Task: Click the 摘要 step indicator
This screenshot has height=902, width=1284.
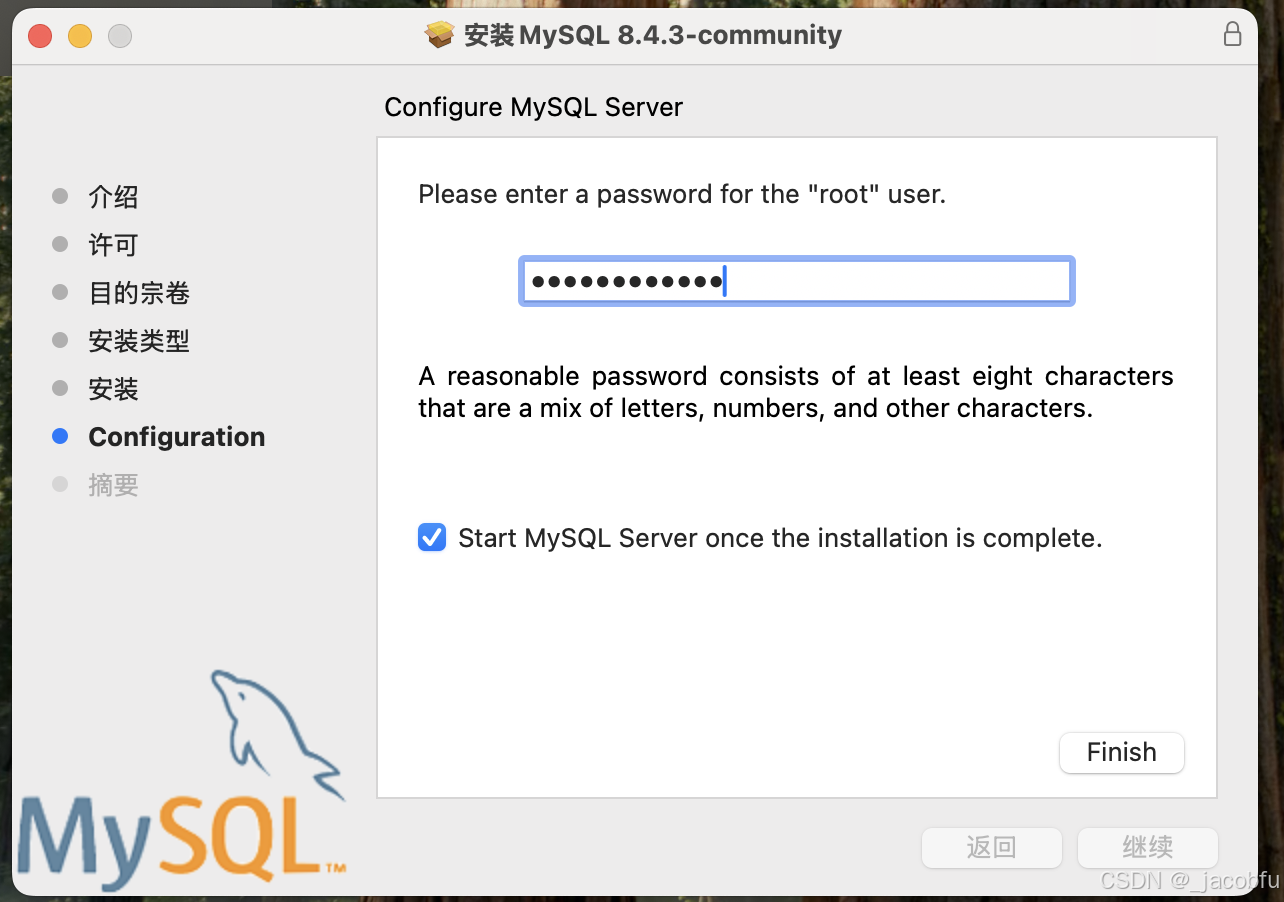Action: [x=59, y=484]
